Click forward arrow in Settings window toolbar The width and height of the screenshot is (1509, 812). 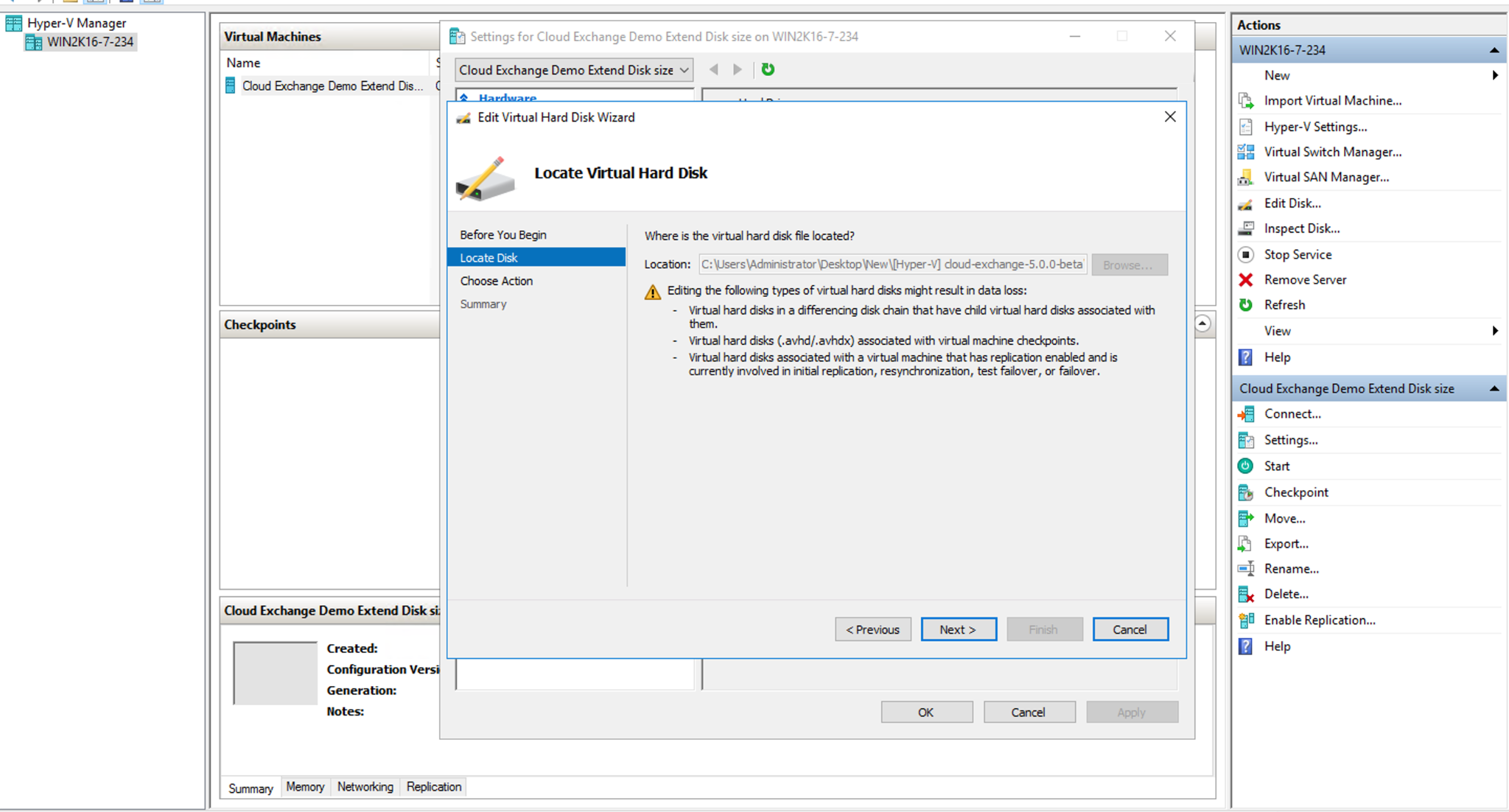[x=738, y=69]
